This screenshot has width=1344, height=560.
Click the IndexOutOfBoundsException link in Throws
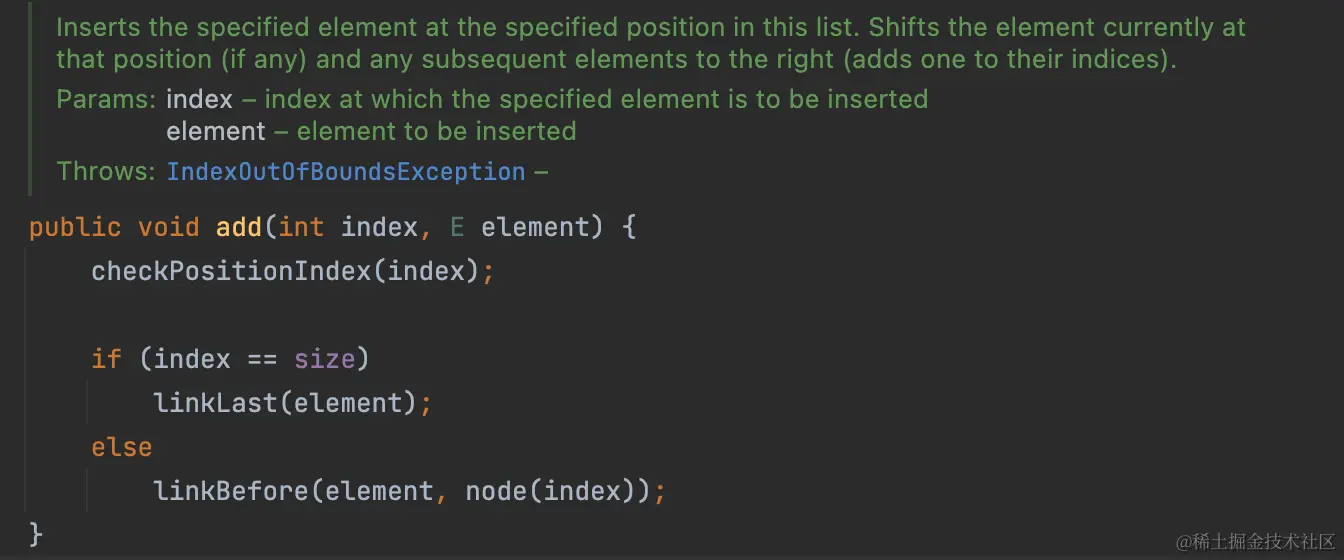click(345, 172)
